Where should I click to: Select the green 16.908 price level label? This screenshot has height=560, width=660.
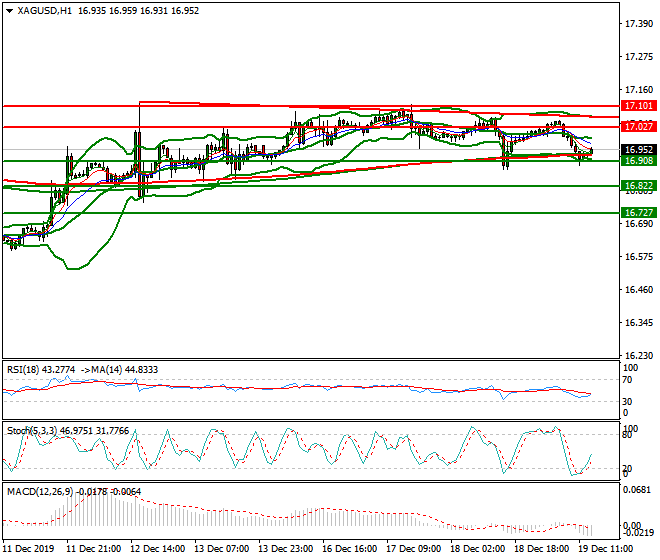pyautogui.click(x=639, y=161)
